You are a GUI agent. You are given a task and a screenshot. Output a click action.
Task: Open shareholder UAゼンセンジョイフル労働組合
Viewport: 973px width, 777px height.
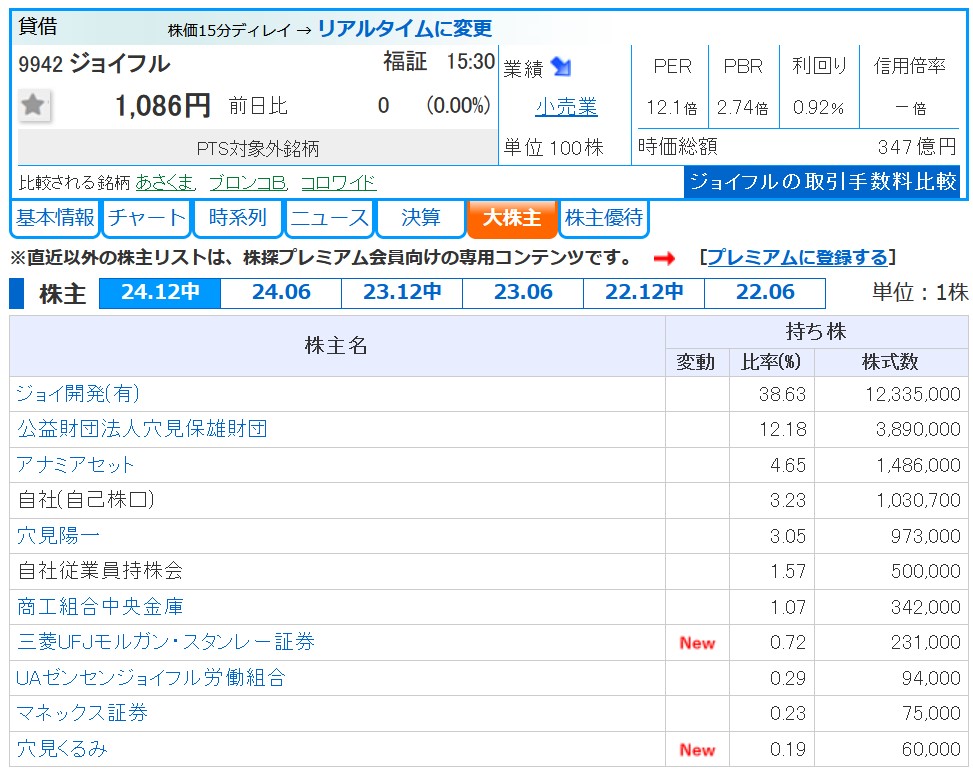click(151, 678)
